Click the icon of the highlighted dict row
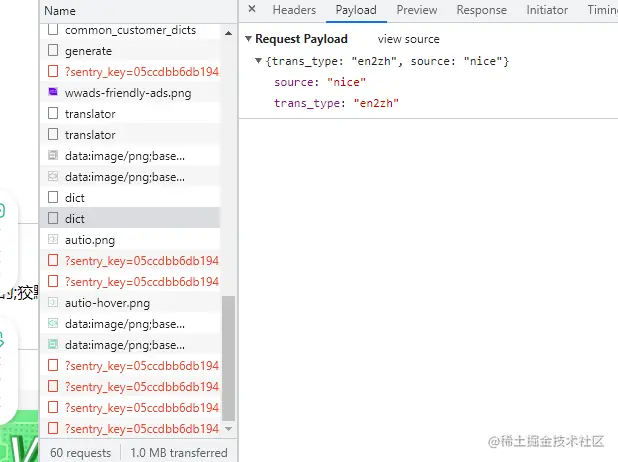618x462 pixels. (53, 218)
